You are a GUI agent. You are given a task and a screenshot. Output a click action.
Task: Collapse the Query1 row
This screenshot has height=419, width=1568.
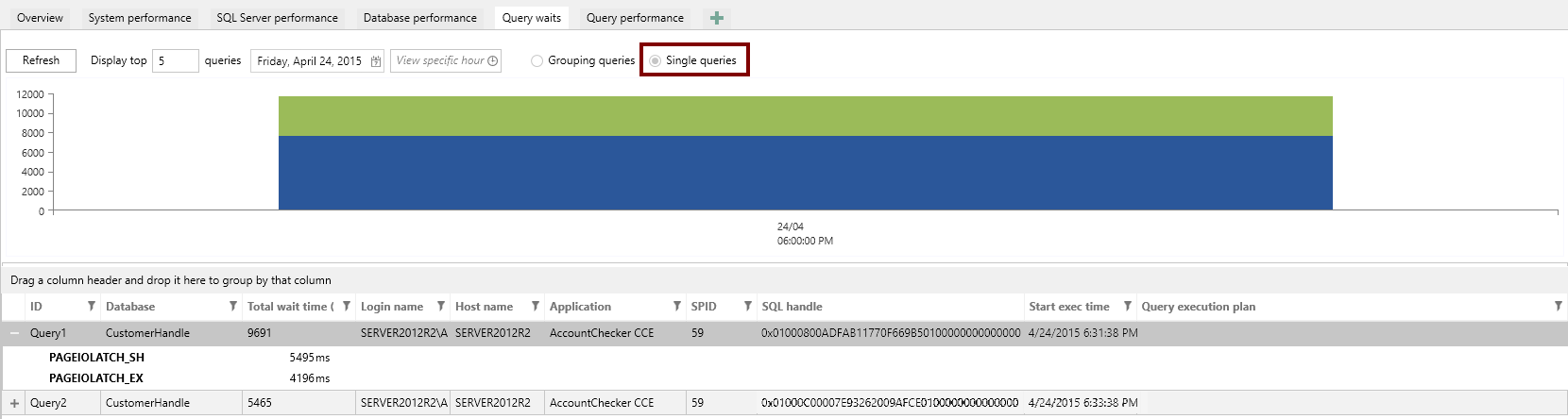pyautogui.click(x=14, y=333)
